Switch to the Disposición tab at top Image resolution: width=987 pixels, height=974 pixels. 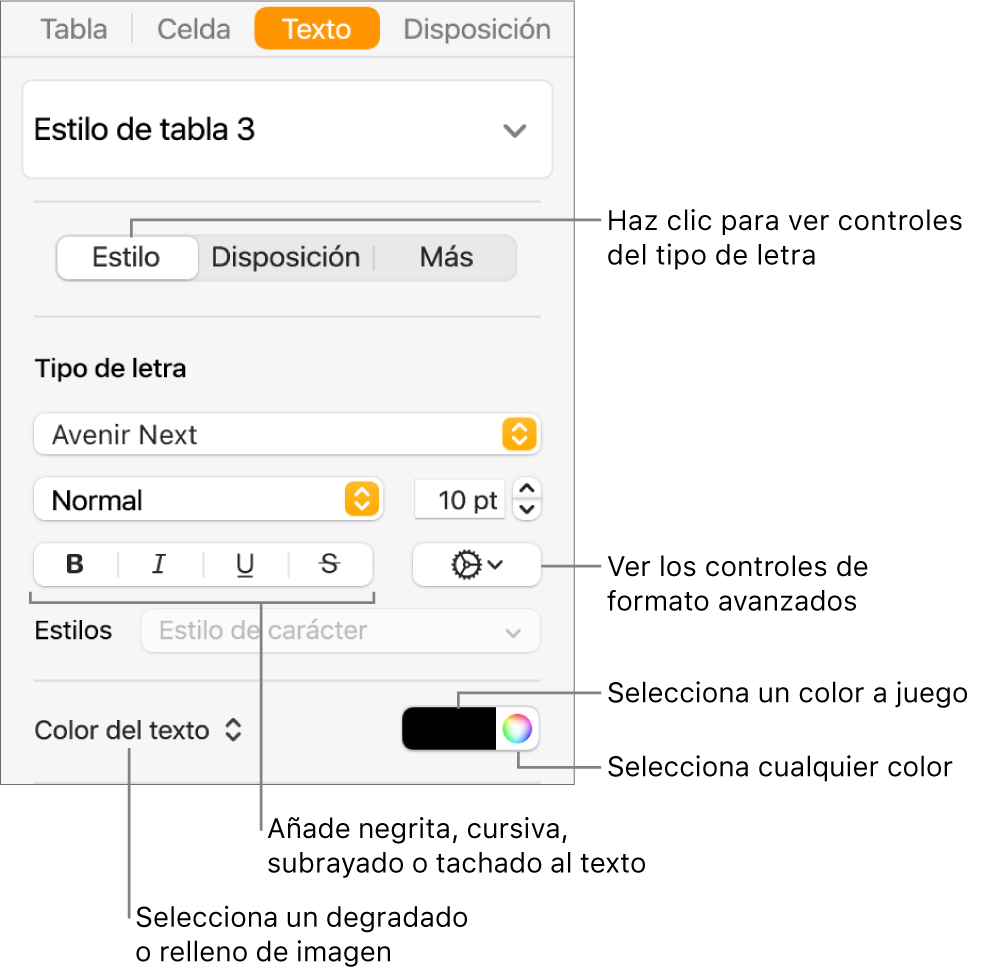click(x=477, y=29)
